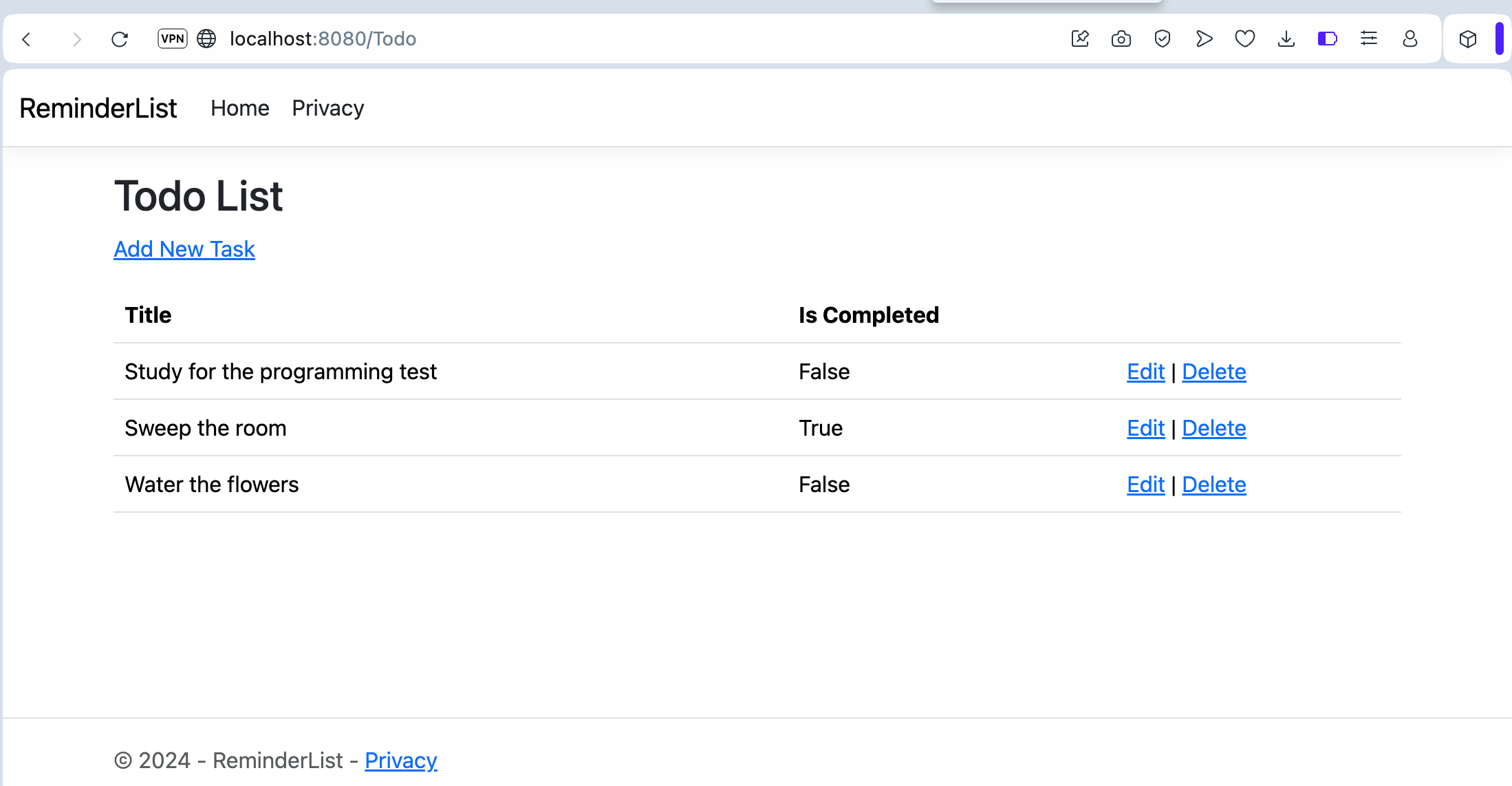
Task: Edit the Sweep the room task
Action: [1145, 428]
